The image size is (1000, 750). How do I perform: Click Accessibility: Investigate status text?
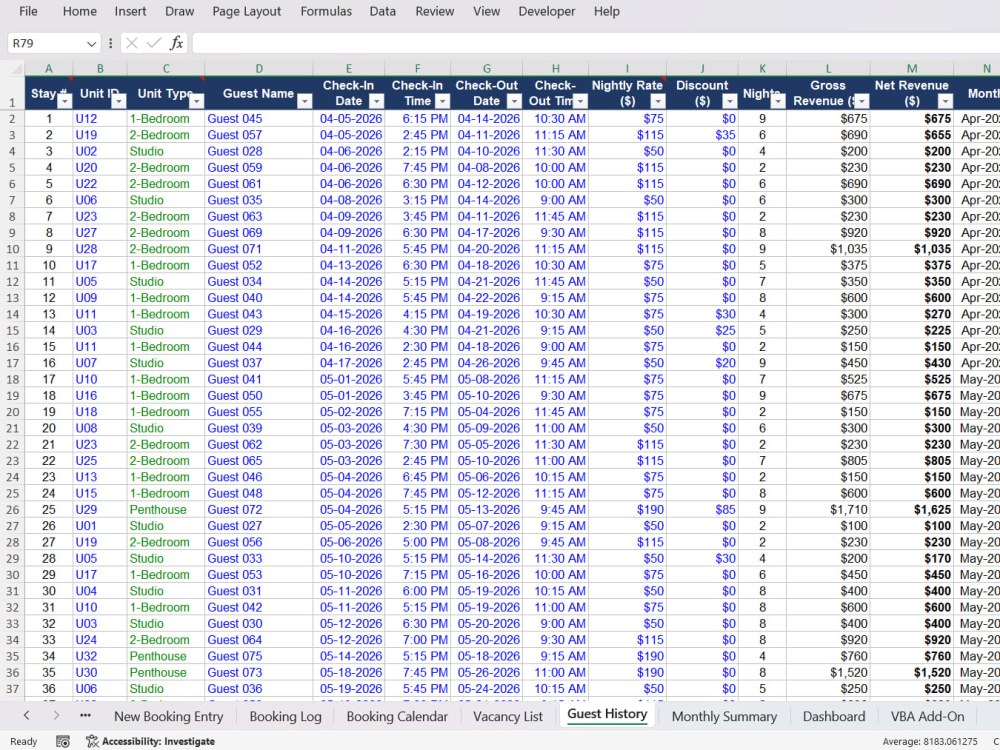coord(158,741)
